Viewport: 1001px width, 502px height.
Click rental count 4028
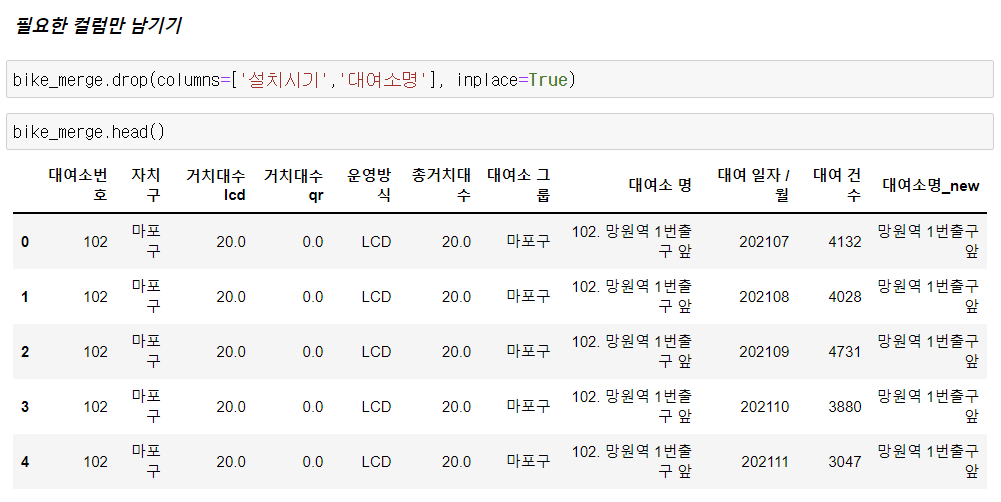click(x=845, y=296)
